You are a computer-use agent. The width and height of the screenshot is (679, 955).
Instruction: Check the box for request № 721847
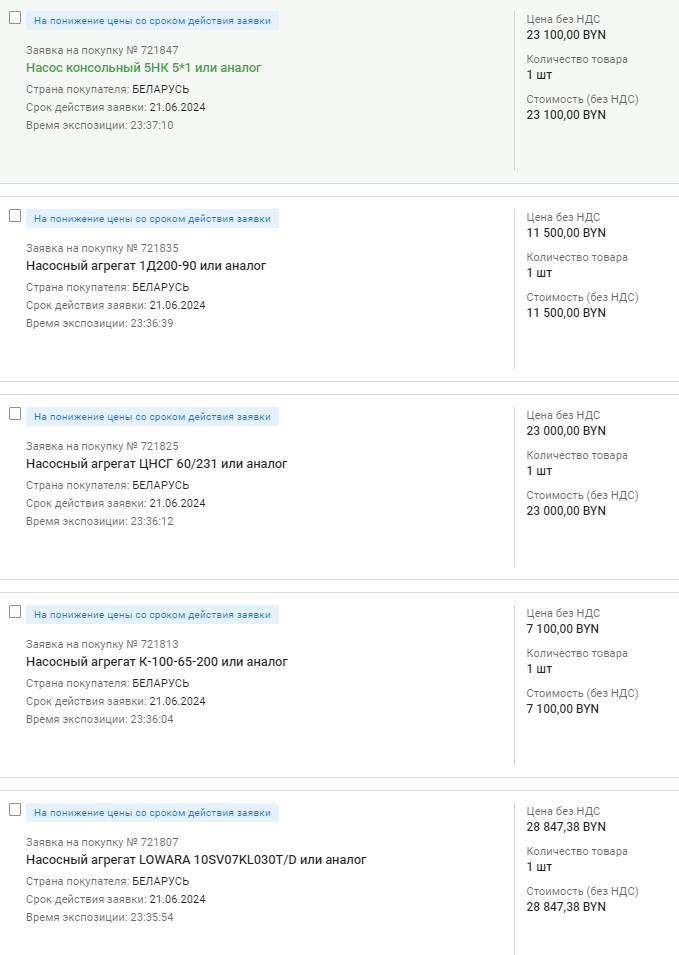[x=15, y=18]
